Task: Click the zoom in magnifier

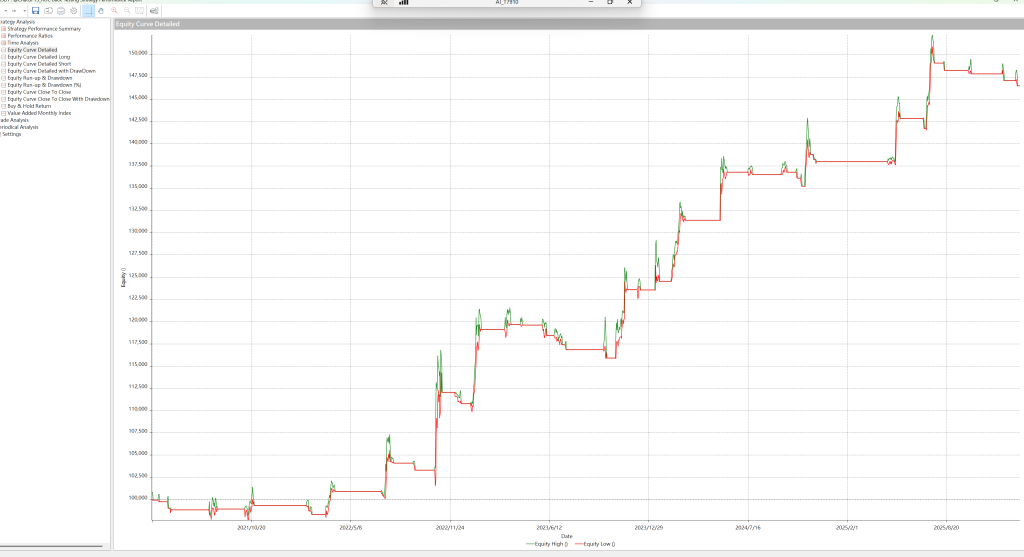Action: click(115, 10)
